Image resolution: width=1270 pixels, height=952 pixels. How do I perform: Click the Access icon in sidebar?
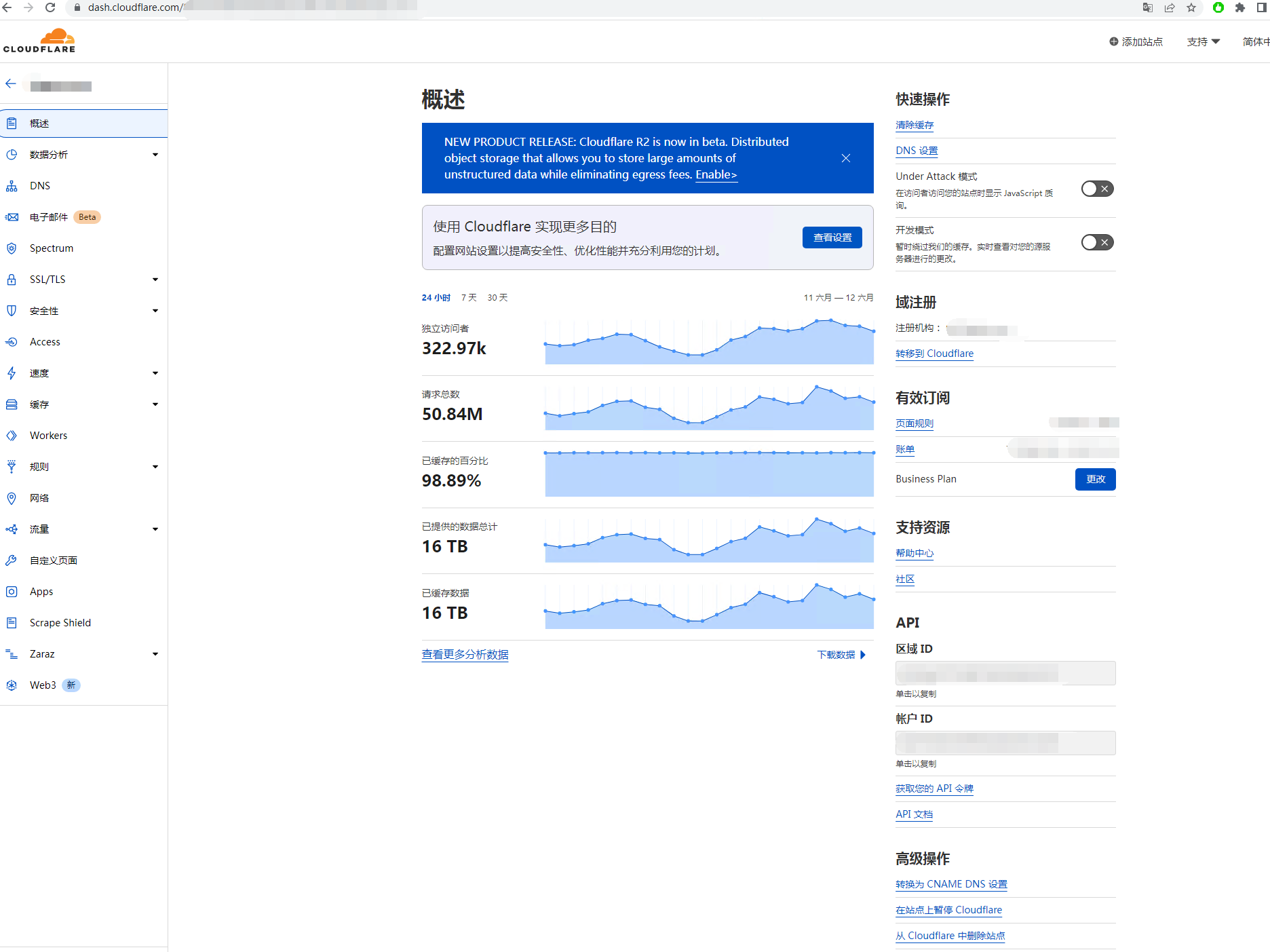click(x=12, y=342)
